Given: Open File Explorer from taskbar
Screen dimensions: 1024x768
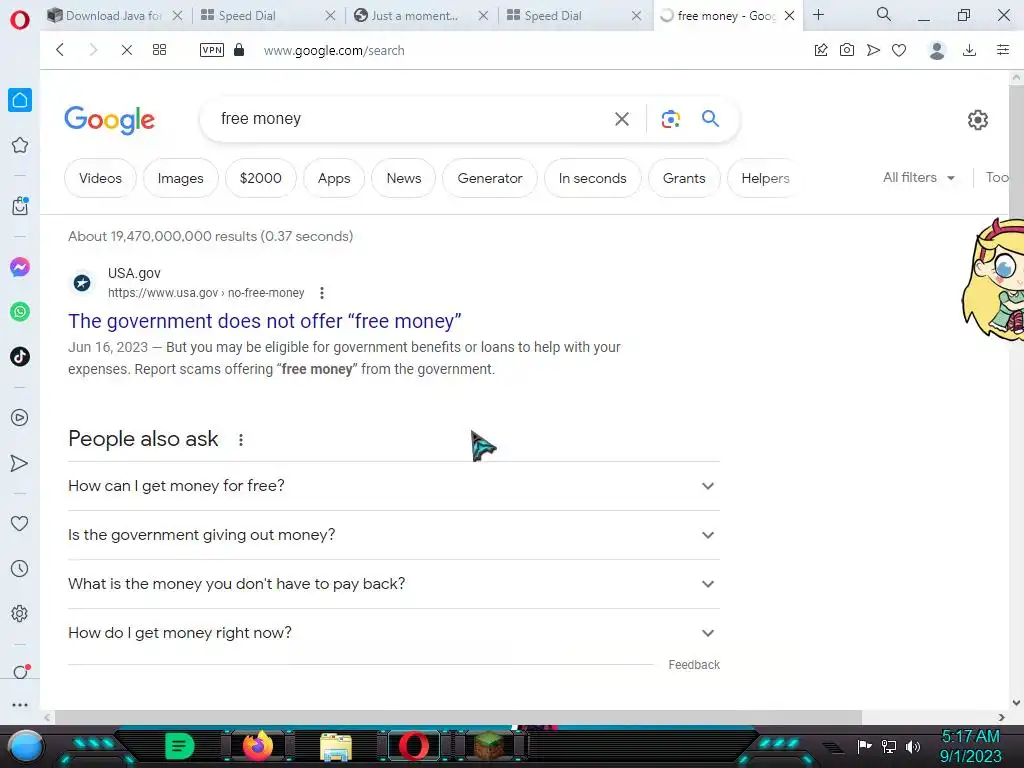Looking at the screenshot, I should (336, 746).
